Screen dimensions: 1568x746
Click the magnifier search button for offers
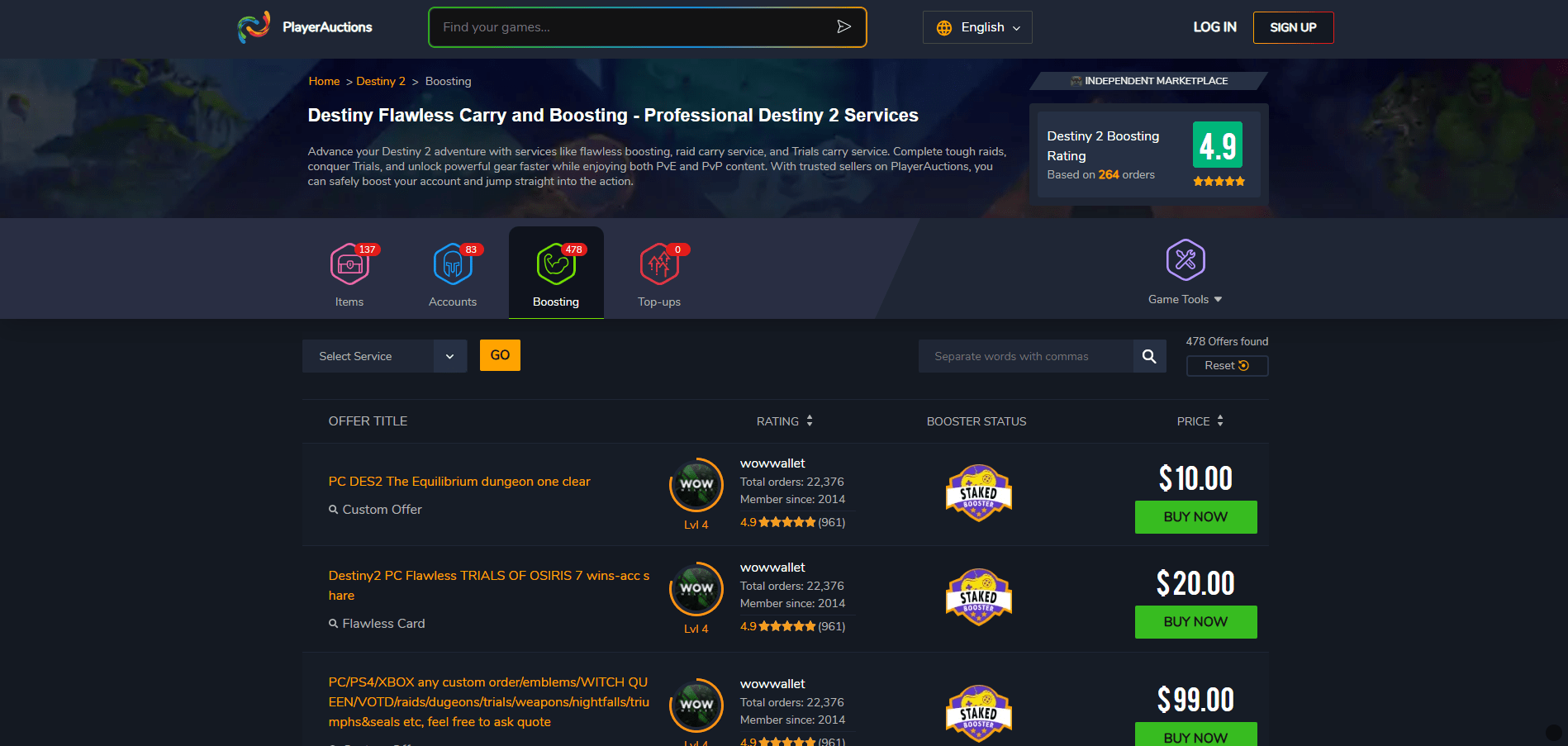click(1149, 356)
